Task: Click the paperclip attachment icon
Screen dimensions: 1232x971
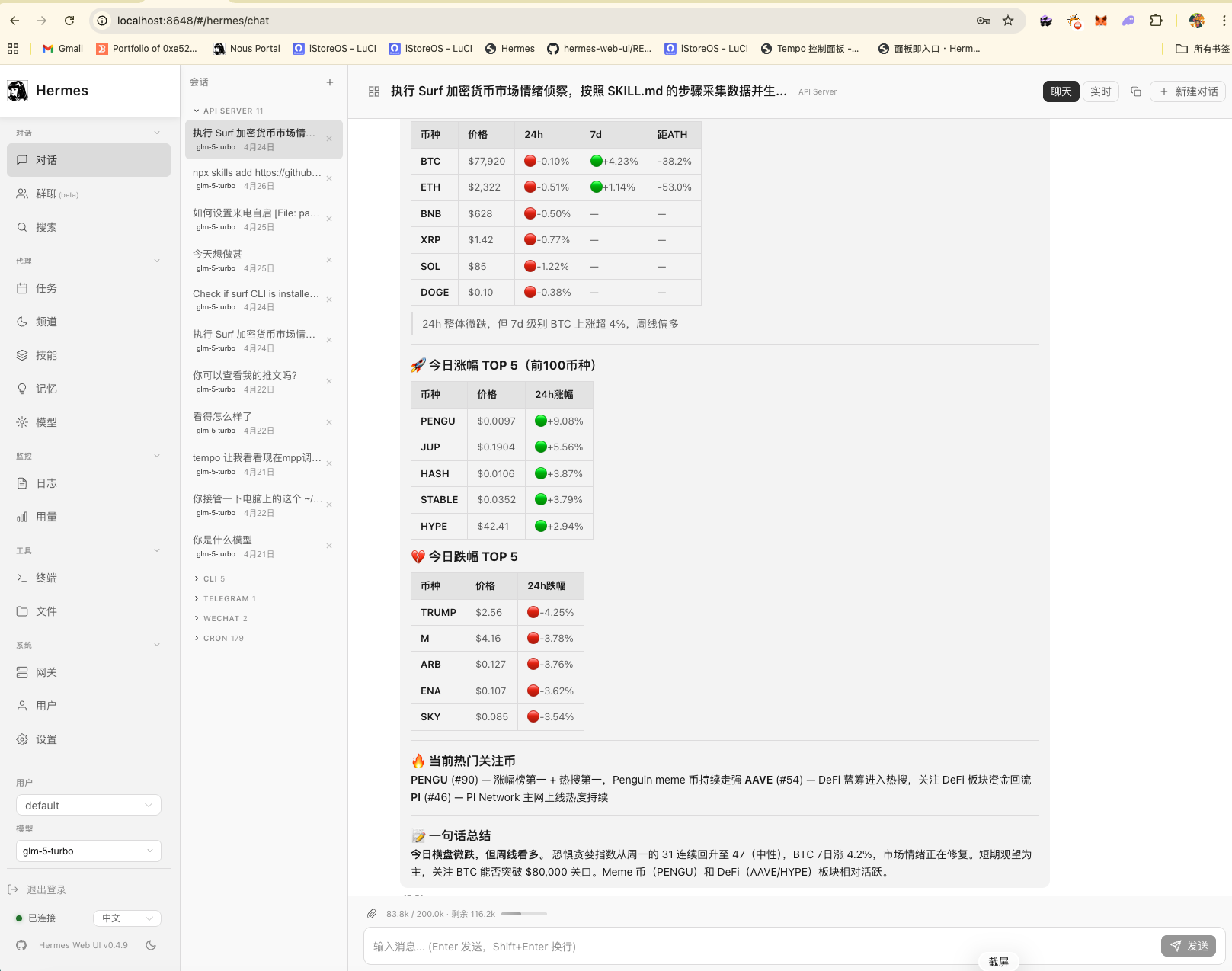Action: [373, 913]
